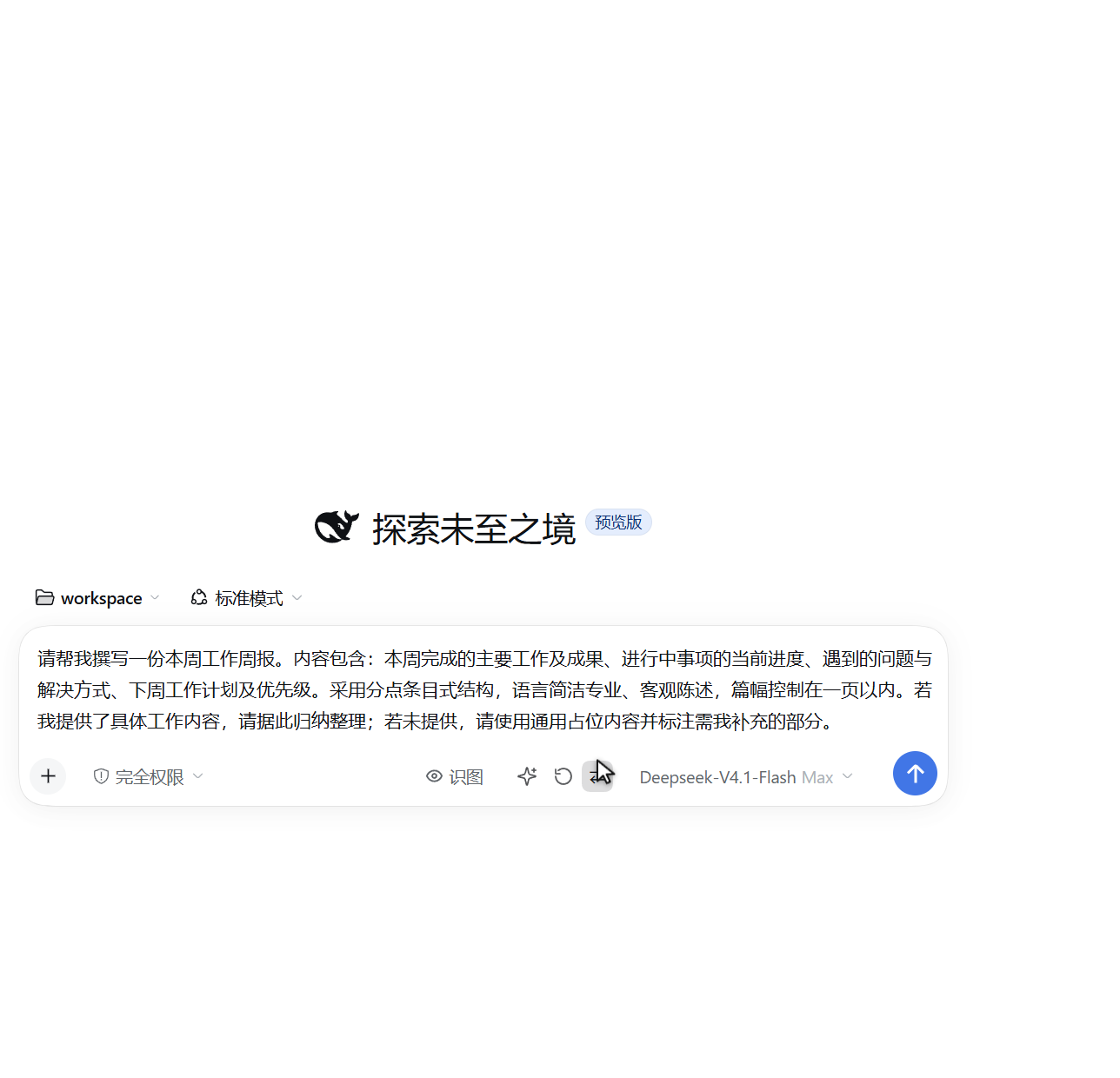Click the circular undo arrow icon
The image size is (1120, 1078).
(563, 776)
